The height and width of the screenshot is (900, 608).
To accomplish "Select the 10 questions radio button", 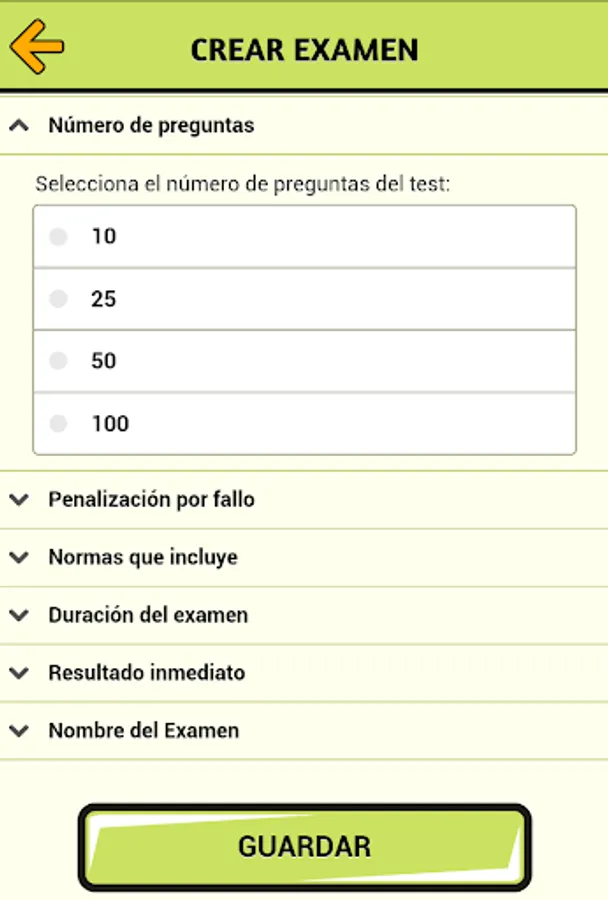I will (x=59, y=237).
